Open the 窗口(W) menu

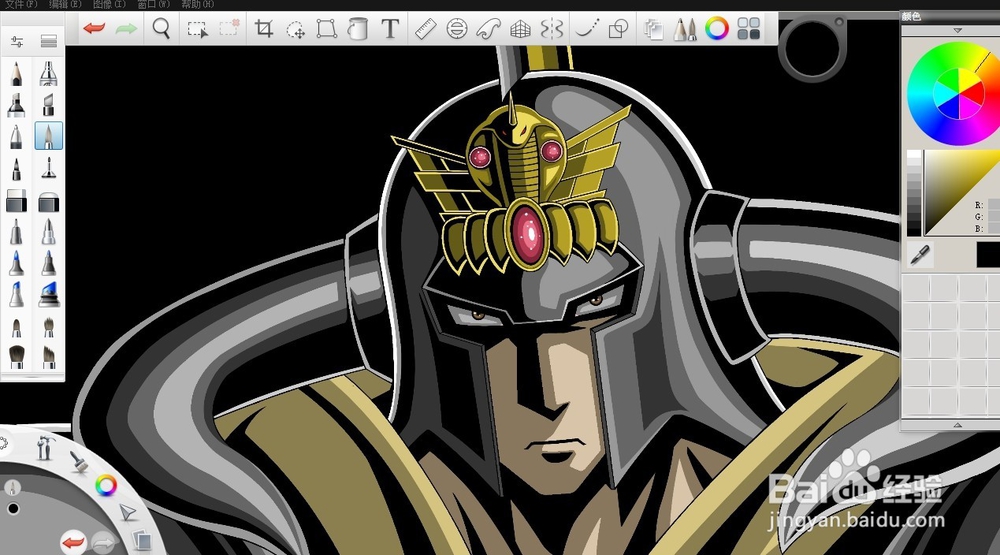[x=154, y=4]
